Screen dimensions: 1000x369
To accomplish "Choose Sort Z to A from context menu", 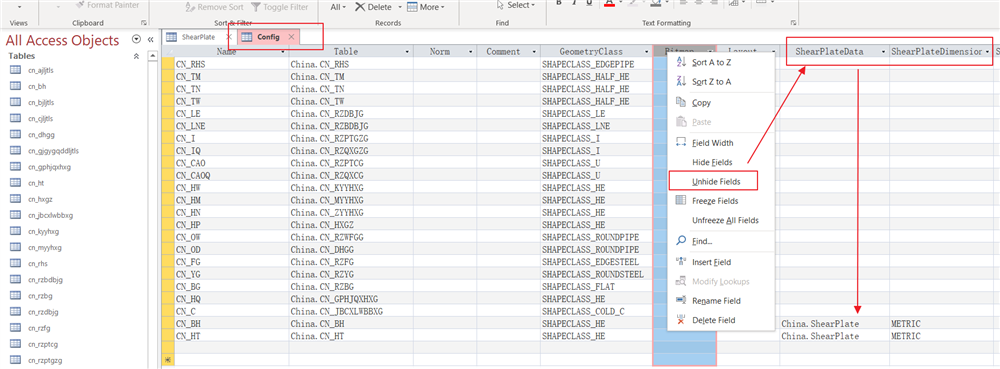I will [721, 82].
